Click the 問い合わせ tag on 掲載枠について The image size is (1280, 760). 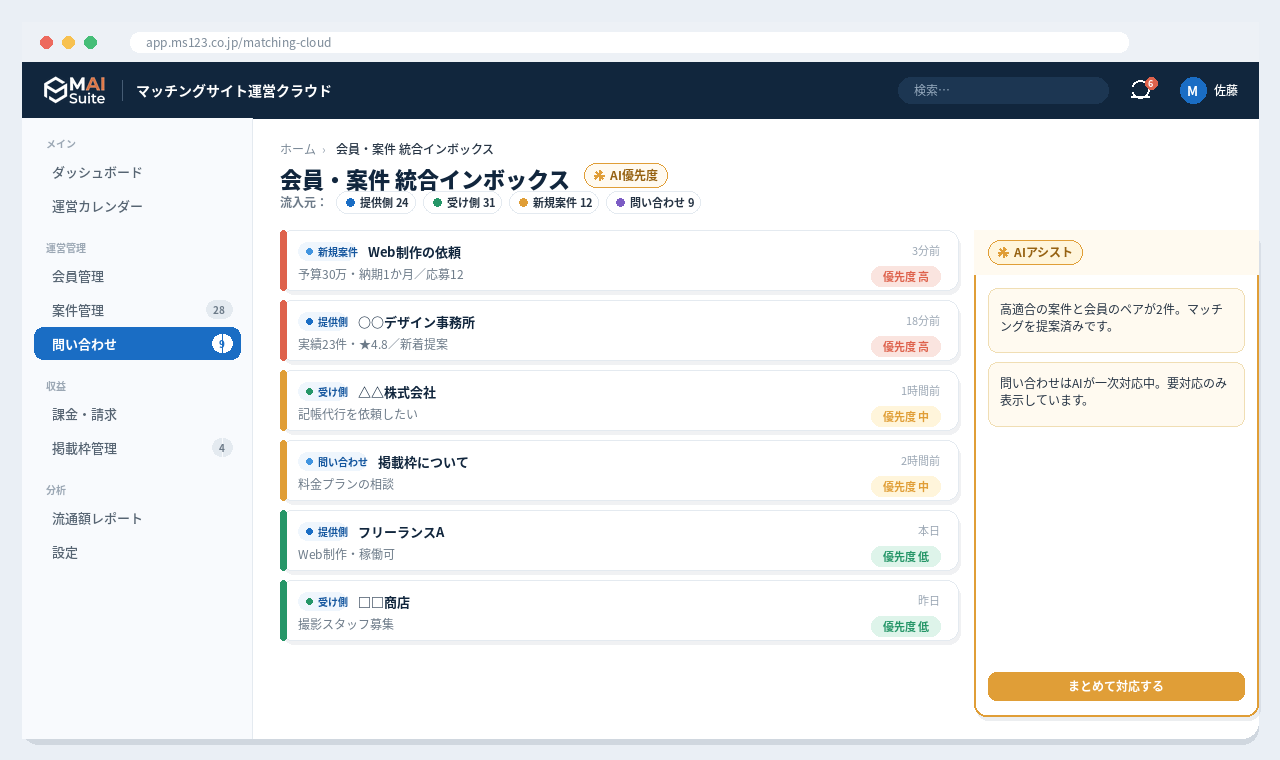(336, 462)
